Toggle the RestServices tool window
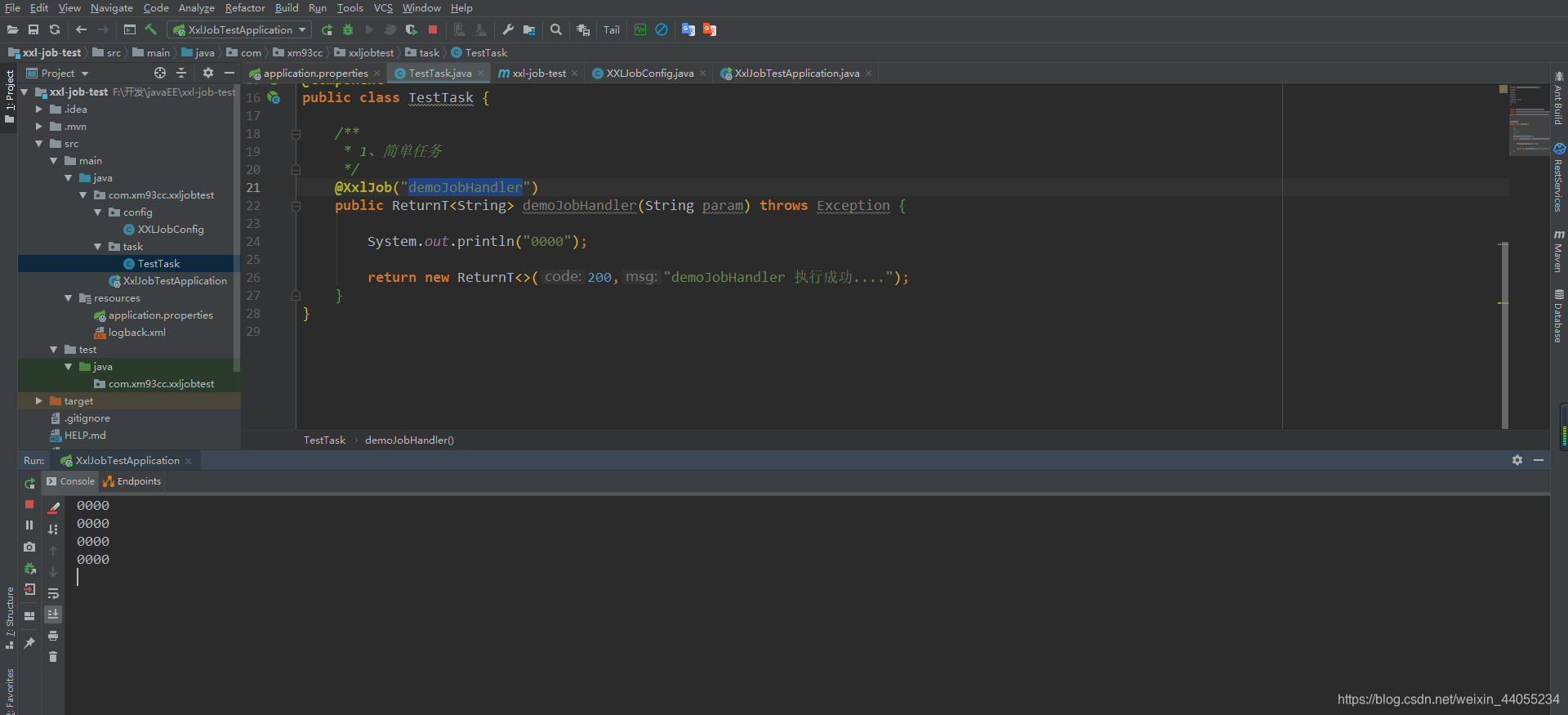This screenshot has height=715, width=1568. 1558,178
